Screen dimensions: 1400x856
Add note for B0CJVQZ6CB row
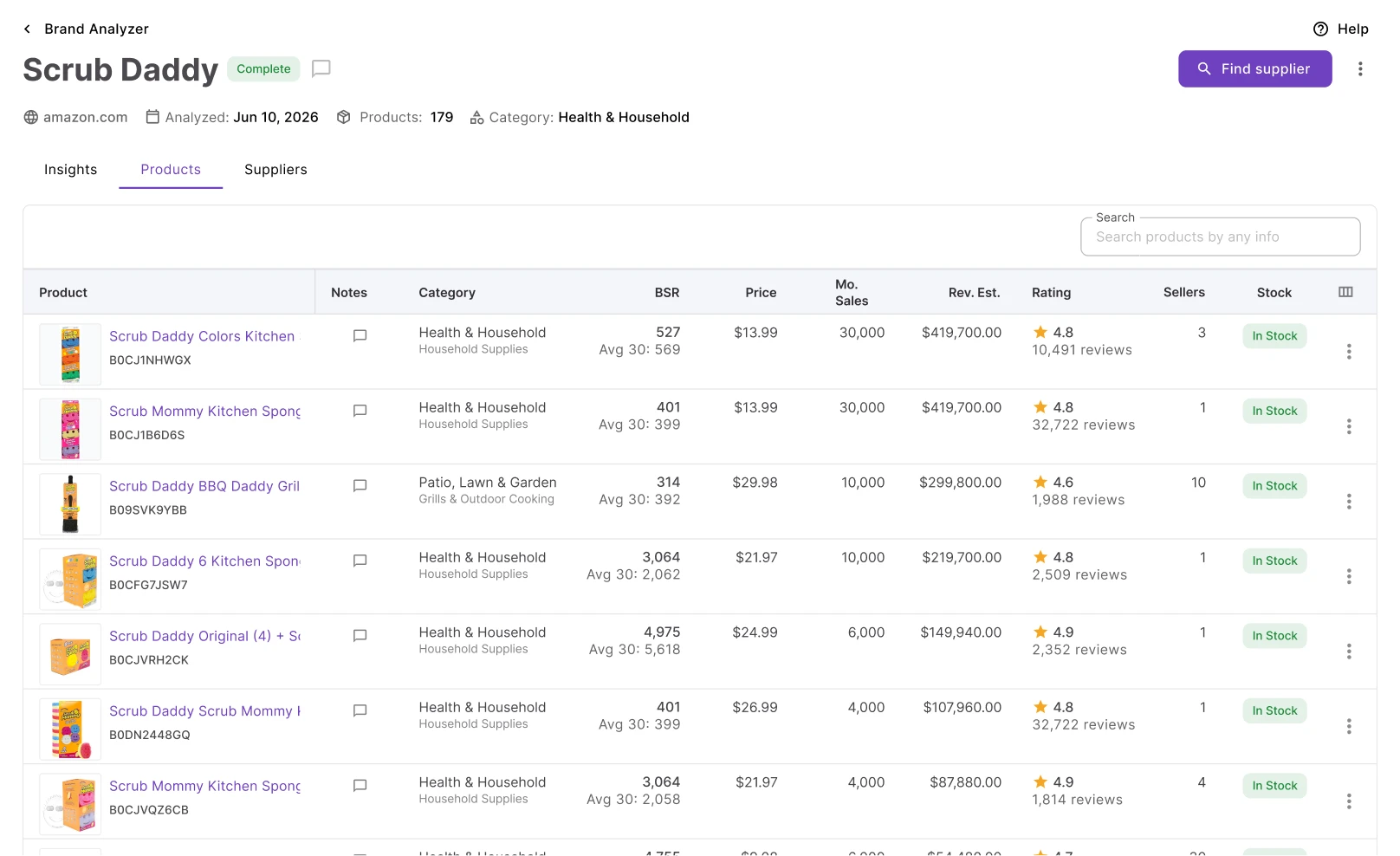point(360,786)
